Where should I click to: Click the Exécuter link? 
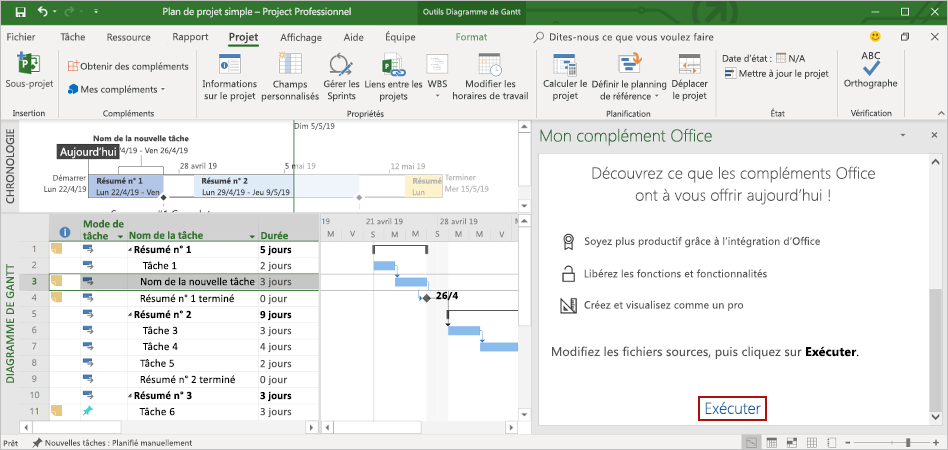click(733, 409)
